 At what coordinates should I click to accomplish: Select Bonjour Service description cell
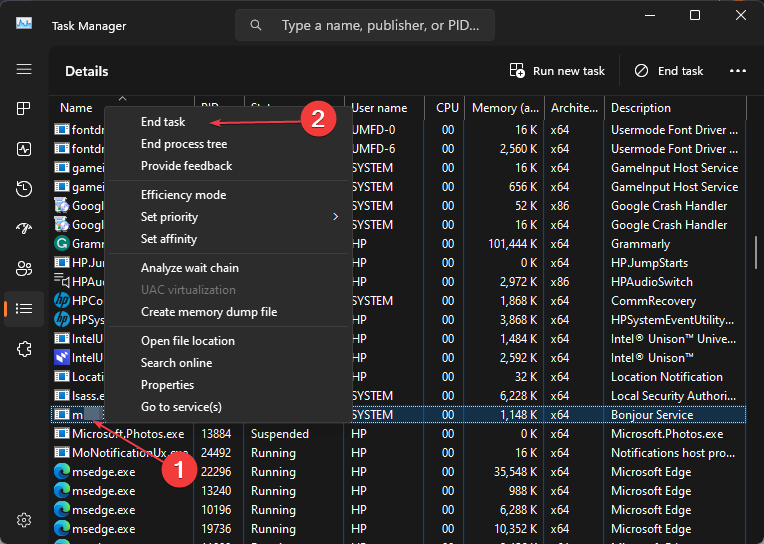click(x=652, y=415)
